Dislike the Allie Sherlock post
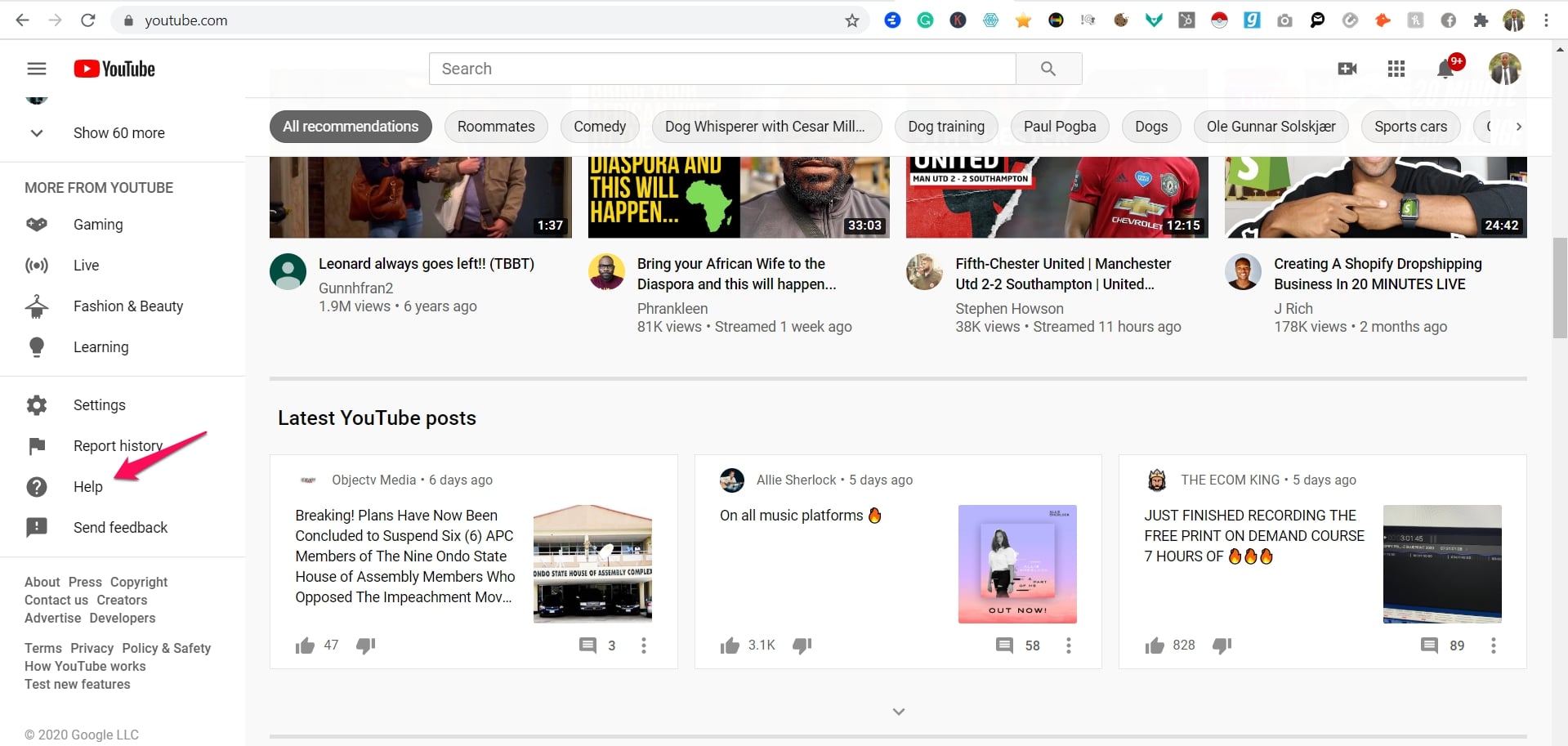This screenshot has width=1568, height=746. click(802, 645)
